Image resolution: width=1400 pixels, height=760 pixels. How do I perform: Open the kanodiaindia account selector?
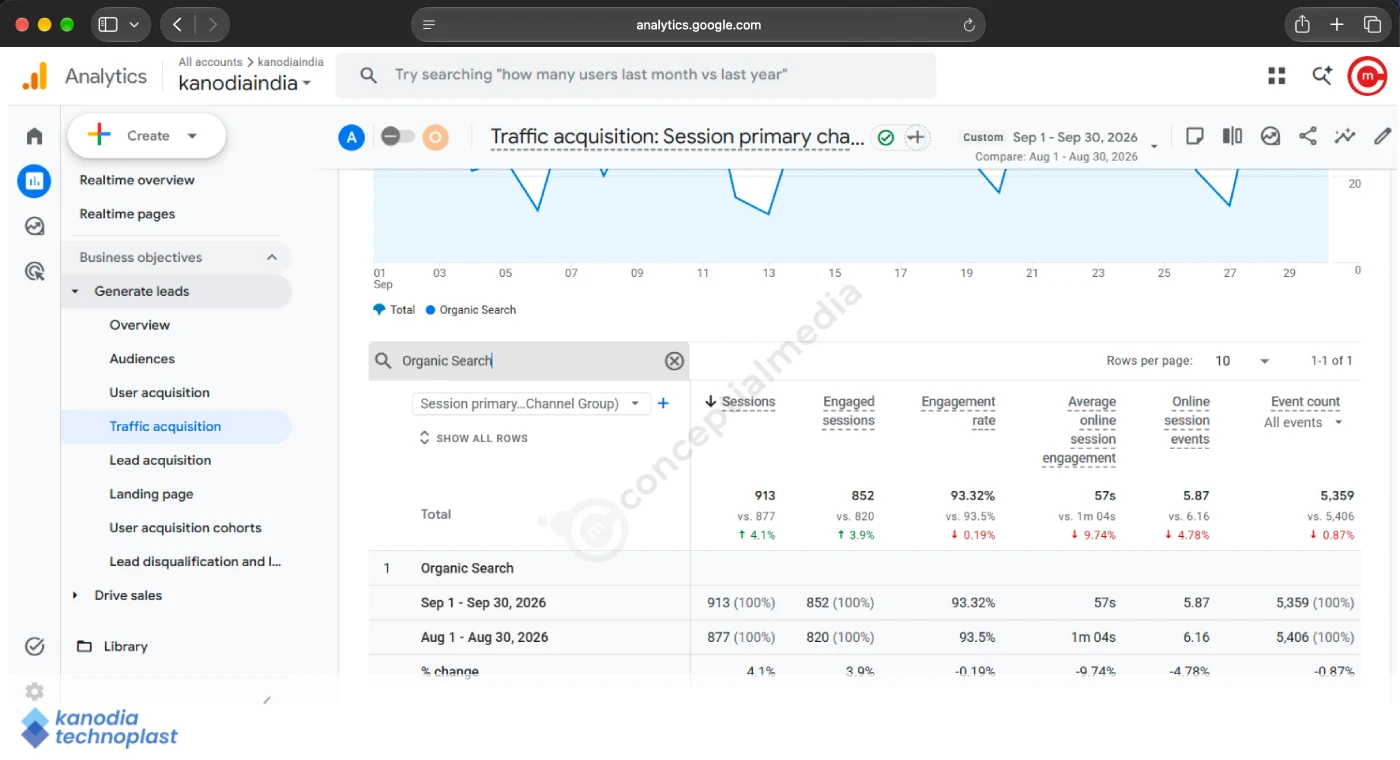244,84
